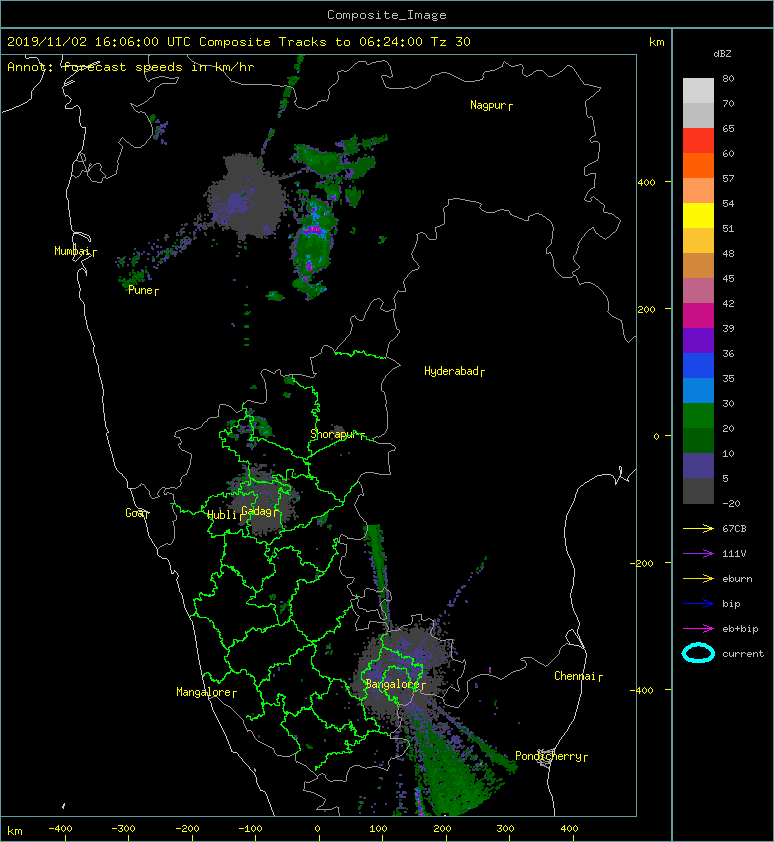Select the green 30 dBZ color swatch
The image size is (774, 842).
point(698,416)
